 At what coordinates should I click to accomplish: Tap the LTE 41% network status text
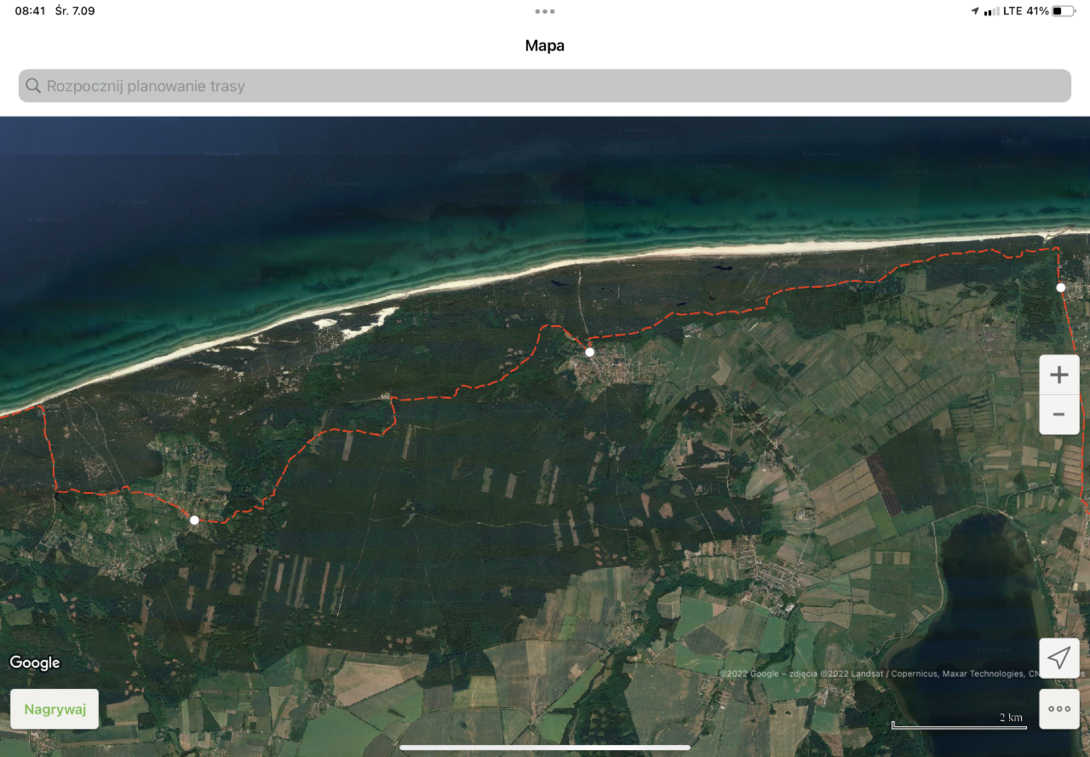1025,11
